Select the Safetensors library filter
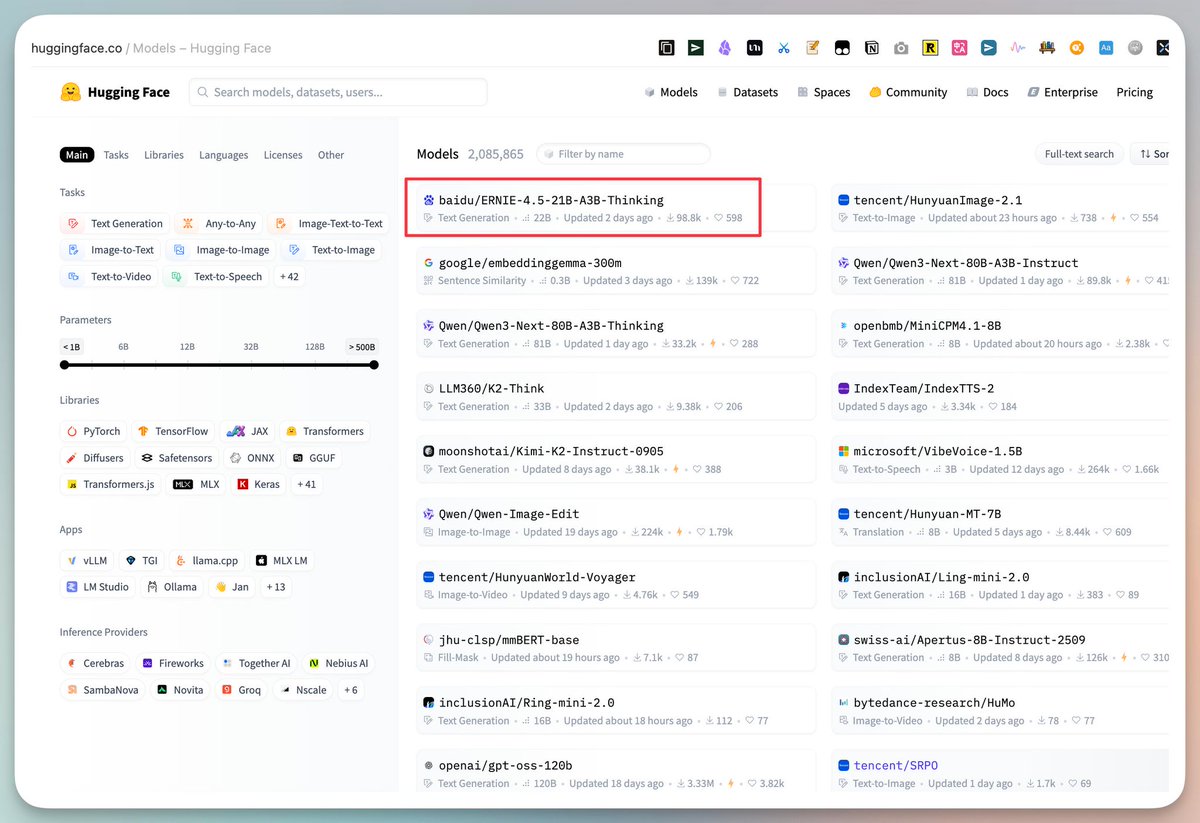Image resolution: width=1200 pixels, height=823 pixels. [x=177, y=458]
